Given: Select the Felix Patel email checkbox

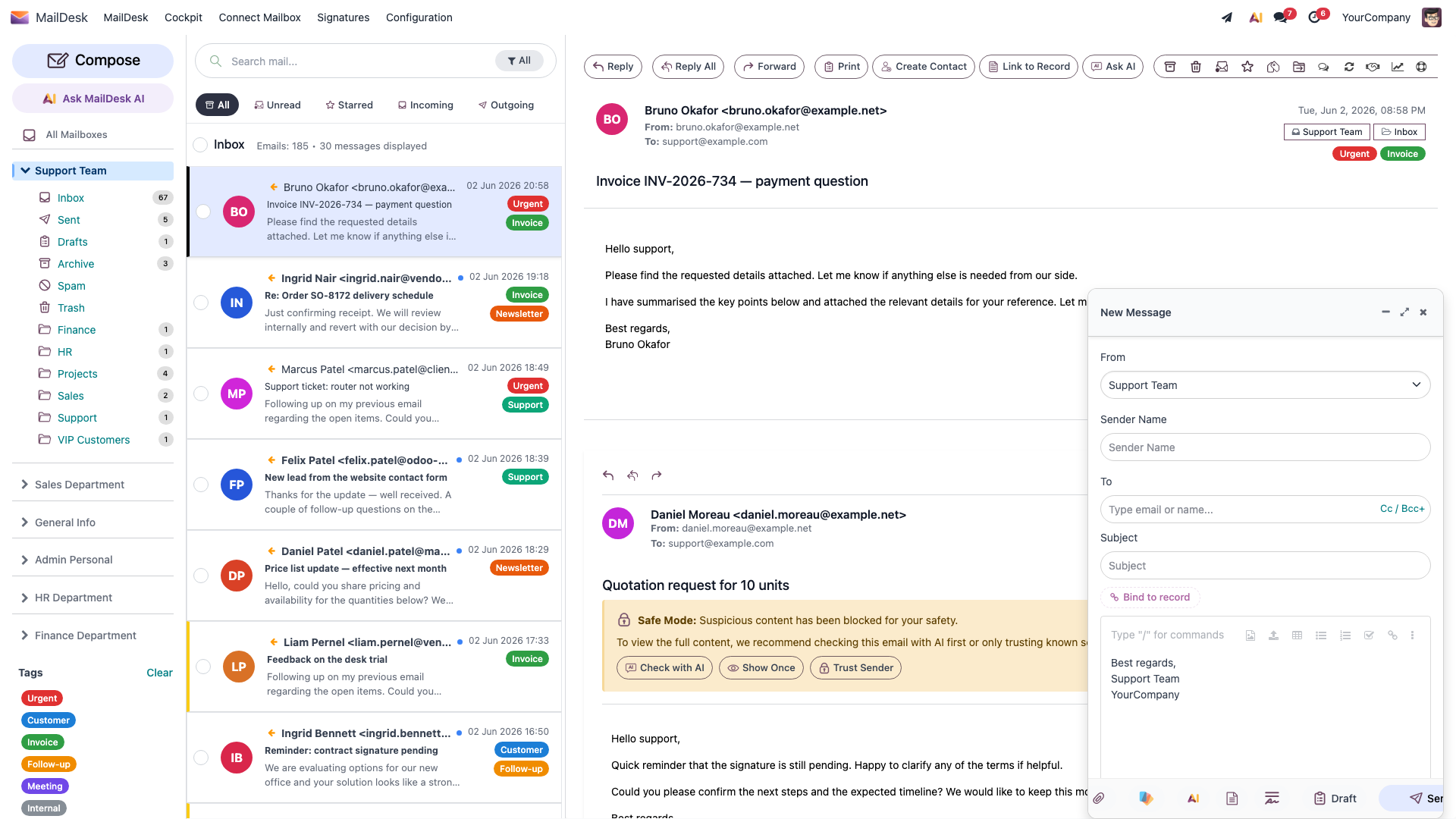Looking at the screenshot, I should coord(201,485).
